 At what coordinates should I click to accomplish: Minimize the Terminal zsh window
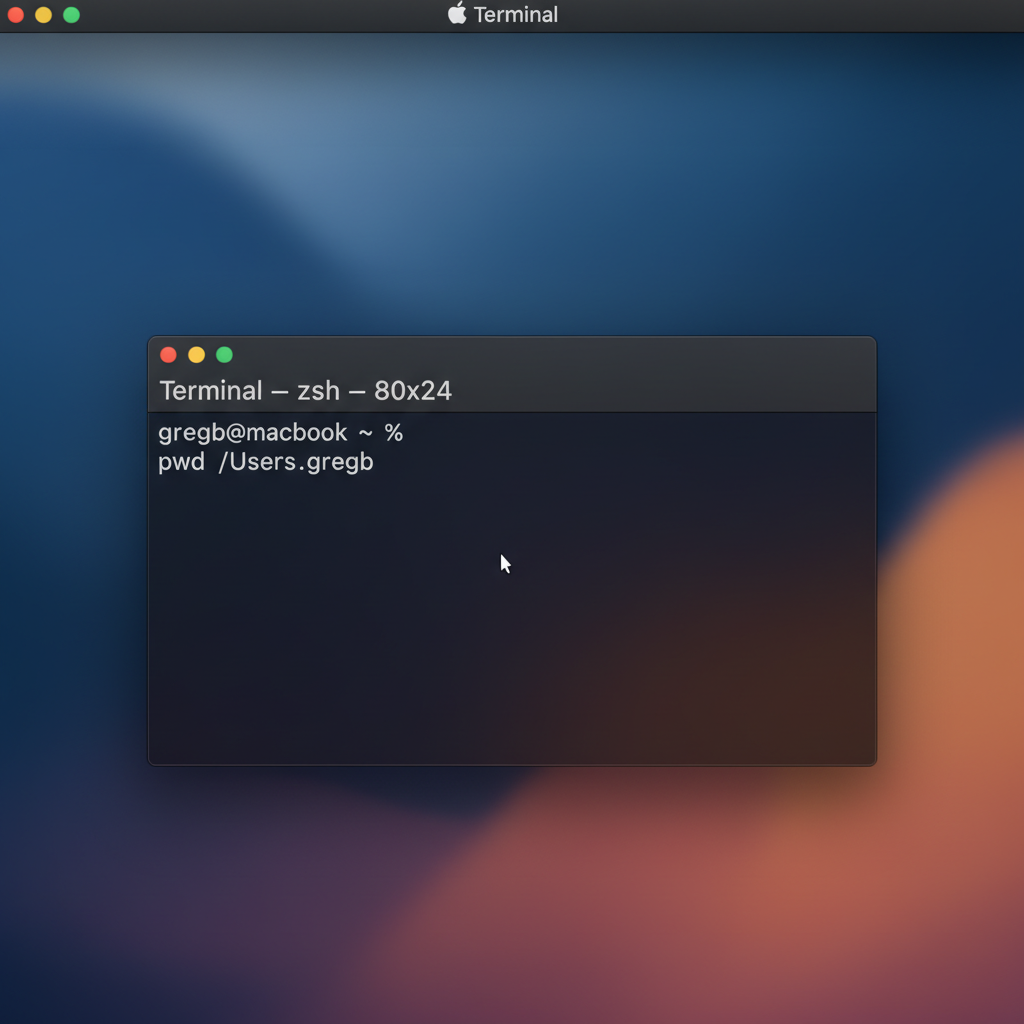(197, 355)
